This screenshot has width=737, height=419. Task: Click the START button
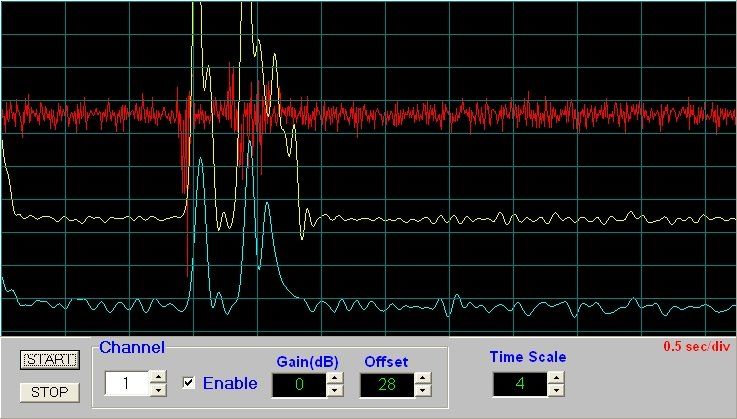[50, 360]
